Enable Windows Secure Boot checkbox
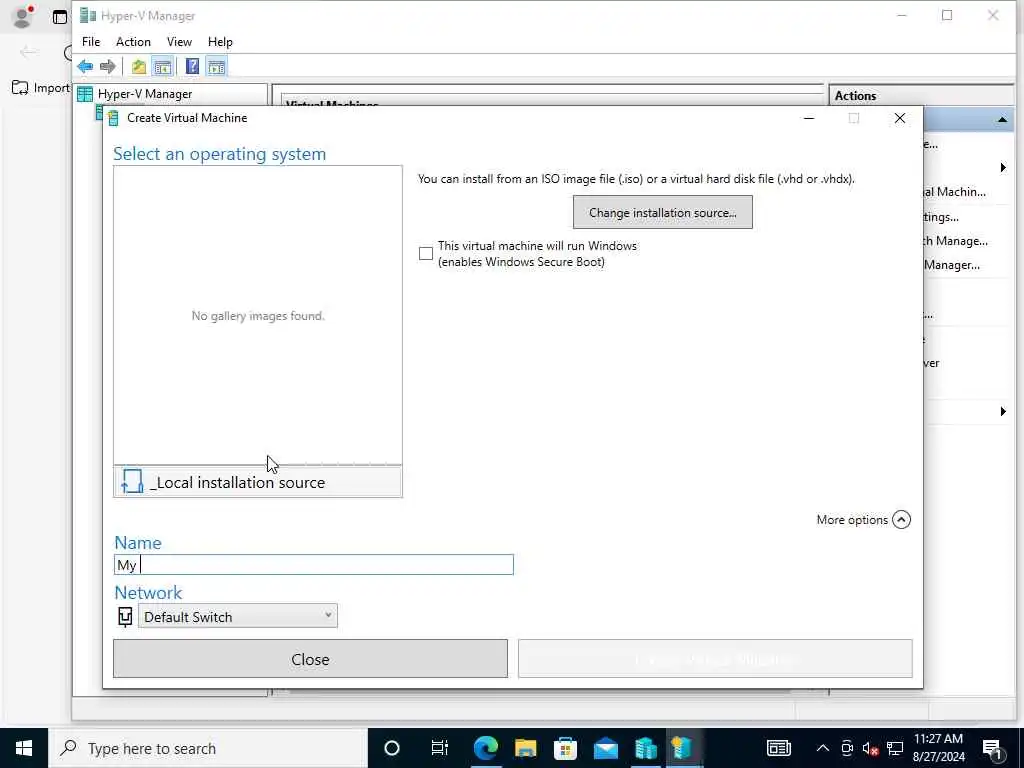The image size is (1024, 768). point(426,253)
